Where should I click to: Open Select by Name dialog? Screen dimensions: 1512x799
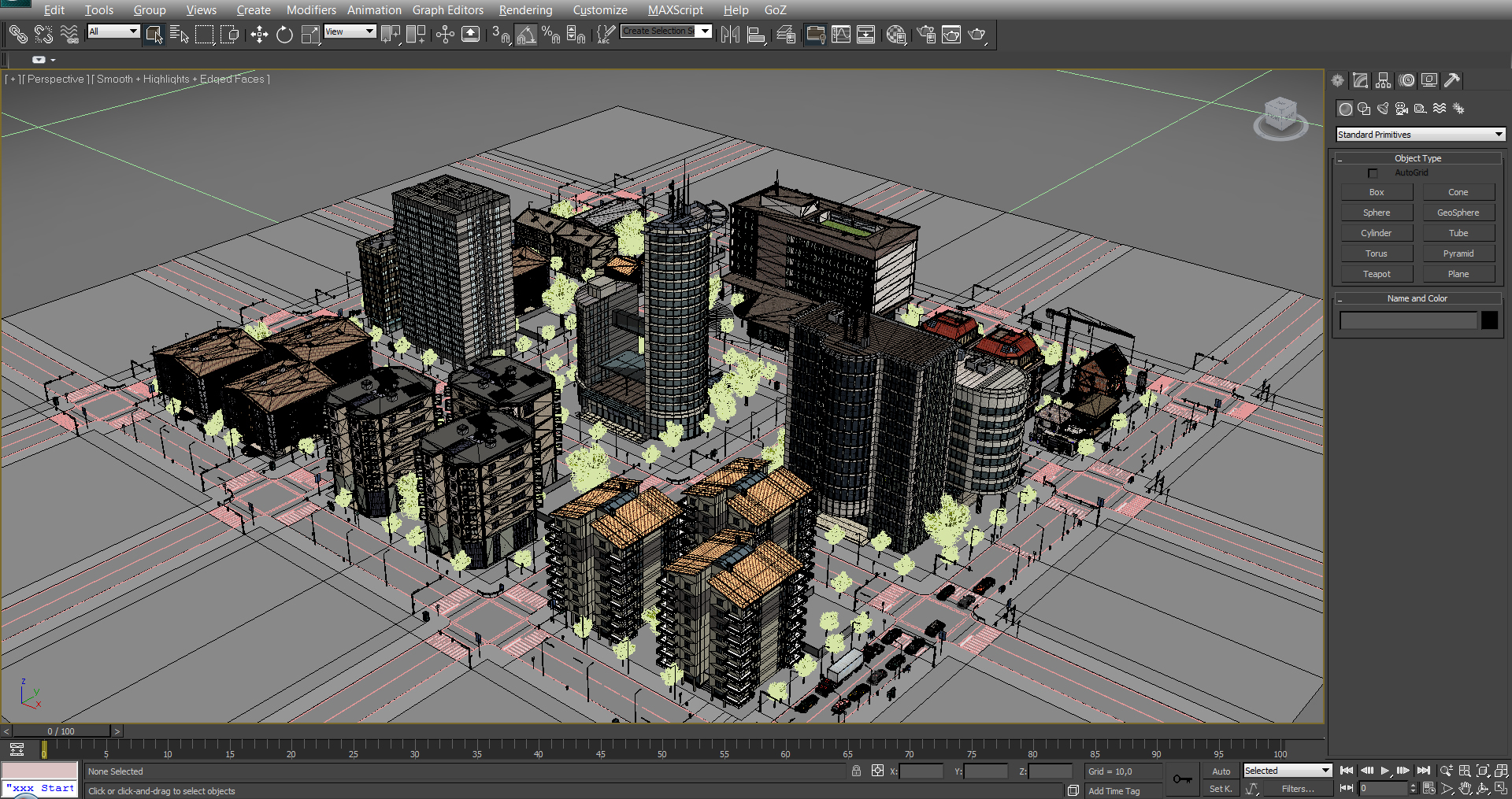[x=180, y=35]
